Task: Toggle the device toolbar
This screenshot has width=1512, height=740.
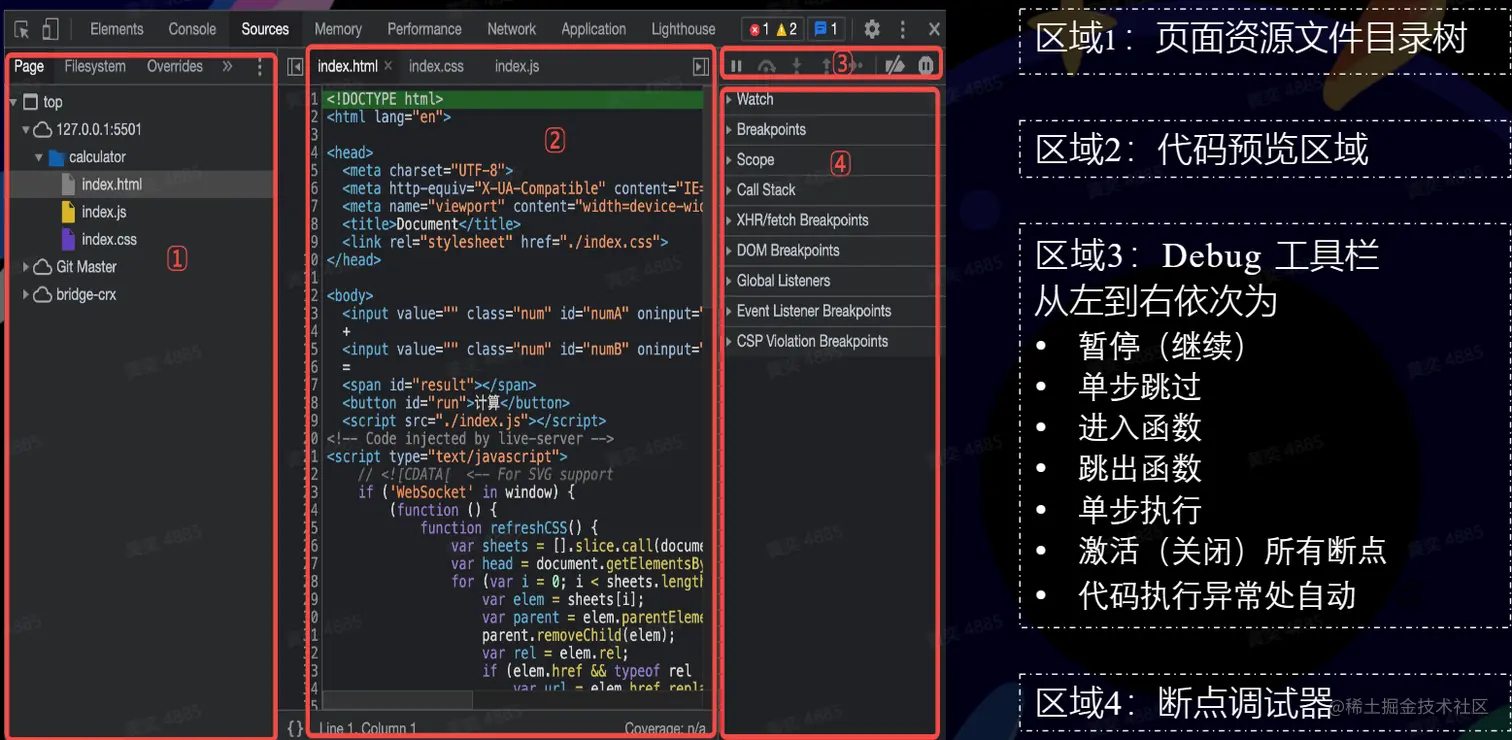Action: coord(50,29)
